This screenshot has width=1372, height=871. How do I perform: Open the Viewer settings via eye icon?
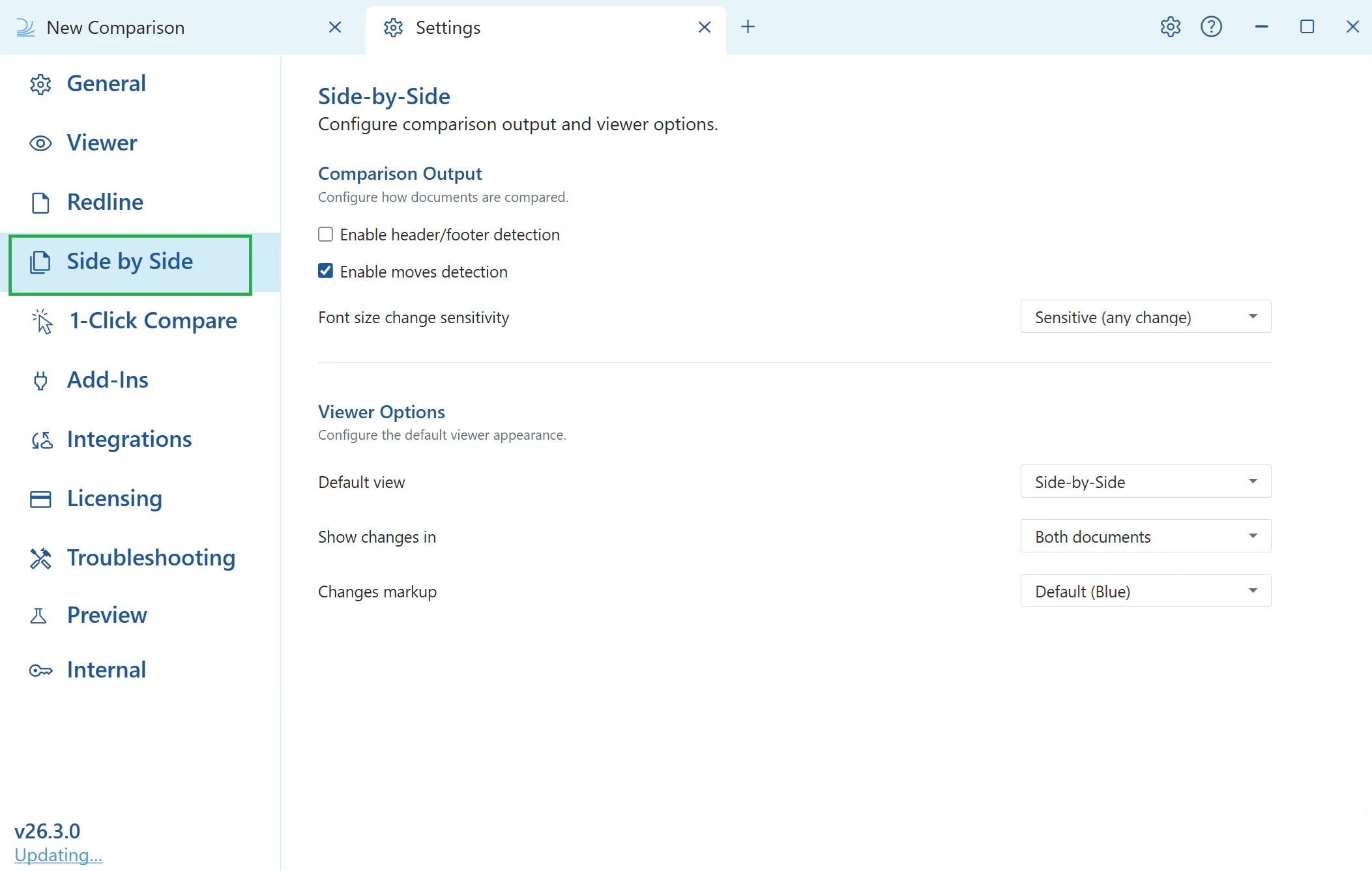click(40, 143)
